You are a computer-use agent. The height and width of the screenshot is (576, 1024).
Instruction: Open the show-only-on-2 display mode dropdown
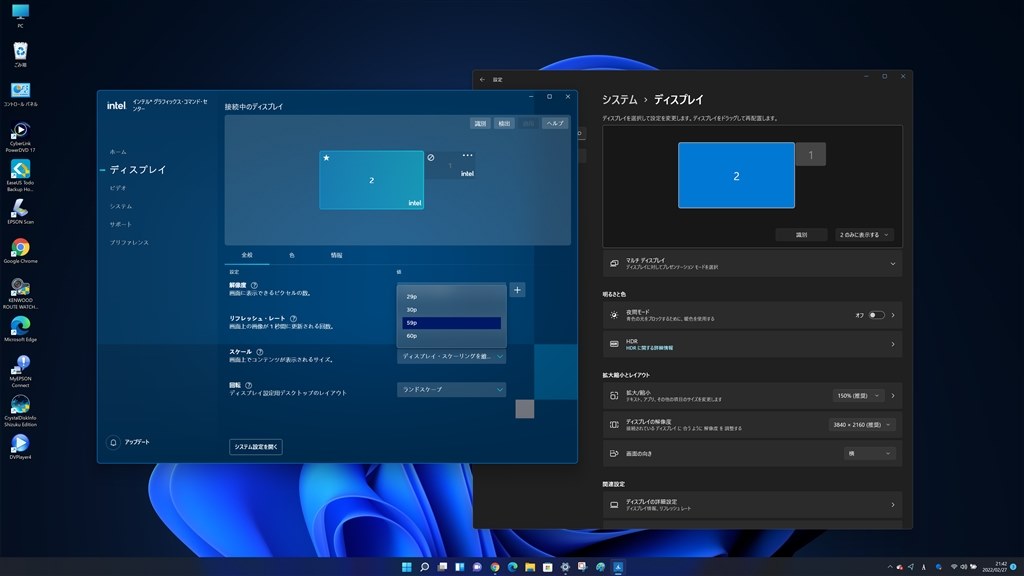coord(864,234)
